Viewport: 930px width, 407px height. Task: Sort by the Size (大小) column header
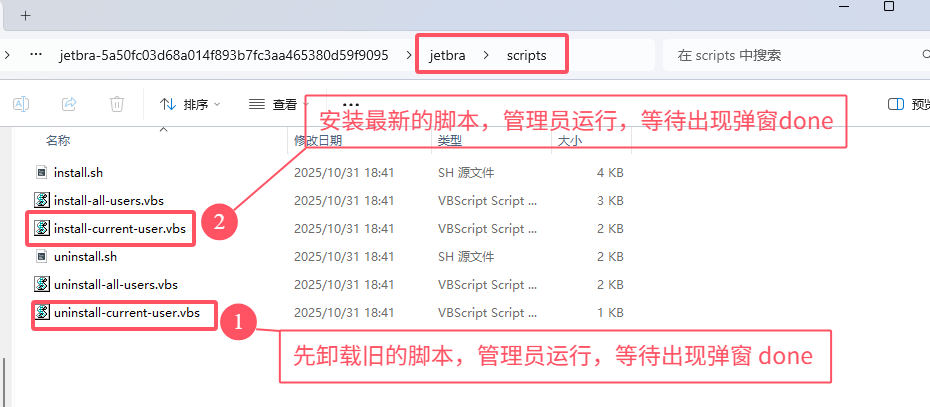pyautogui.click(x=569, y=141)
